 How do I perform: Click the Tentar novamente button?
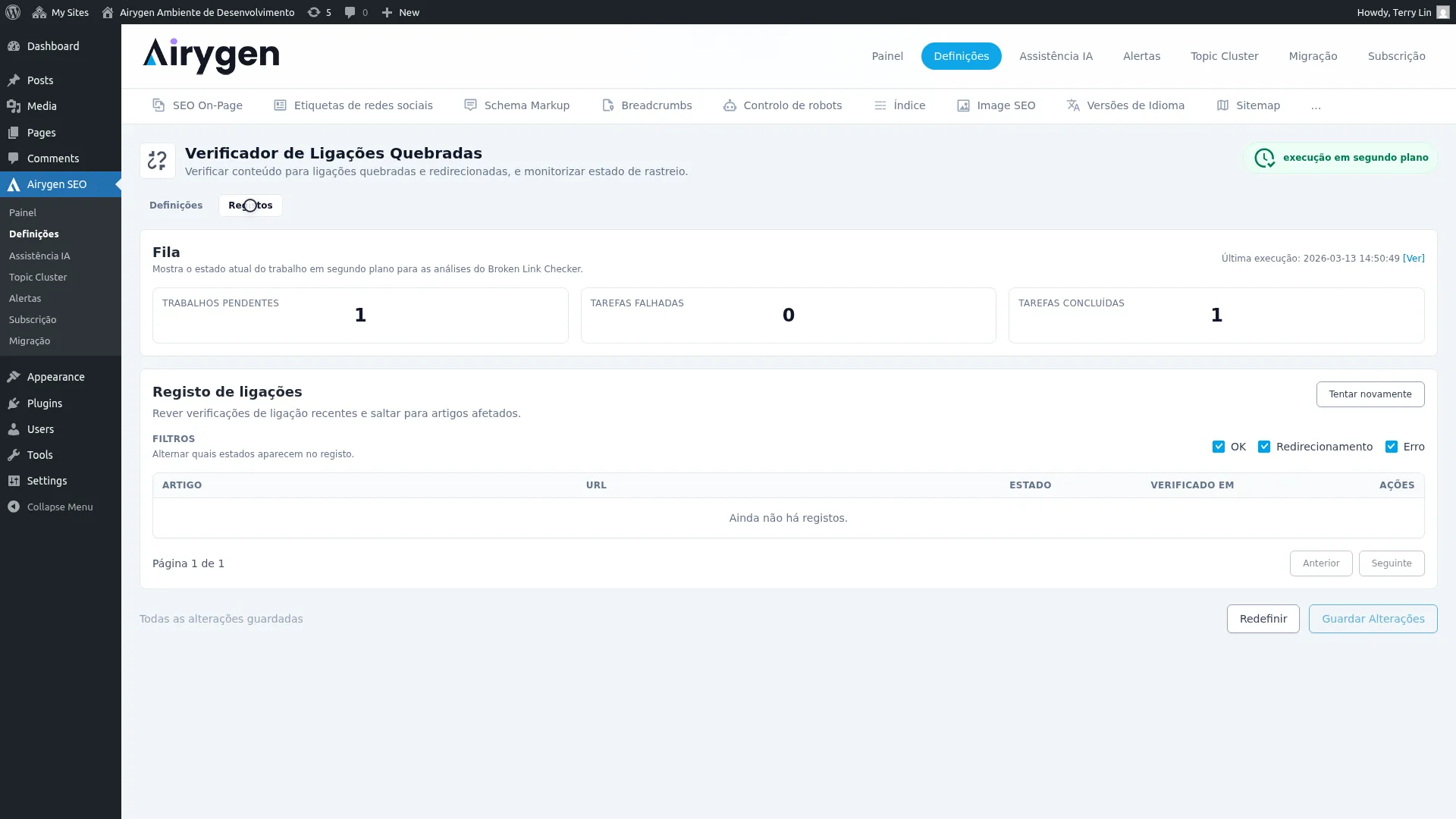click(1370, 394)
